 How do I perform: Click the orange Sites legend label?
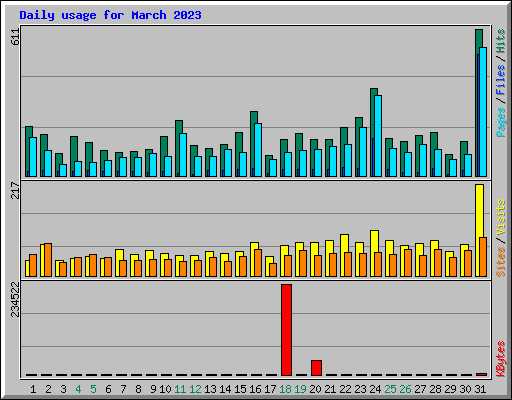coord(500,262)
